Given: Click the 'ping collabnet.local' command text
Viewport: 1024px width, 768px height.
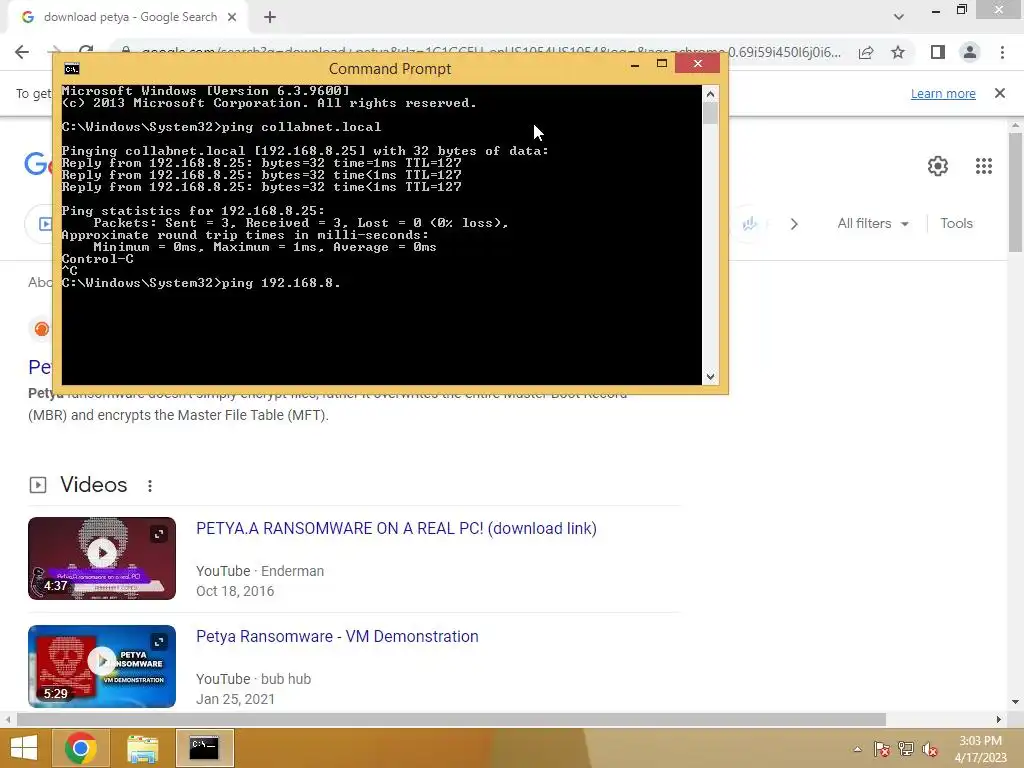Looking at the screenshot, I should pos(301,127).
